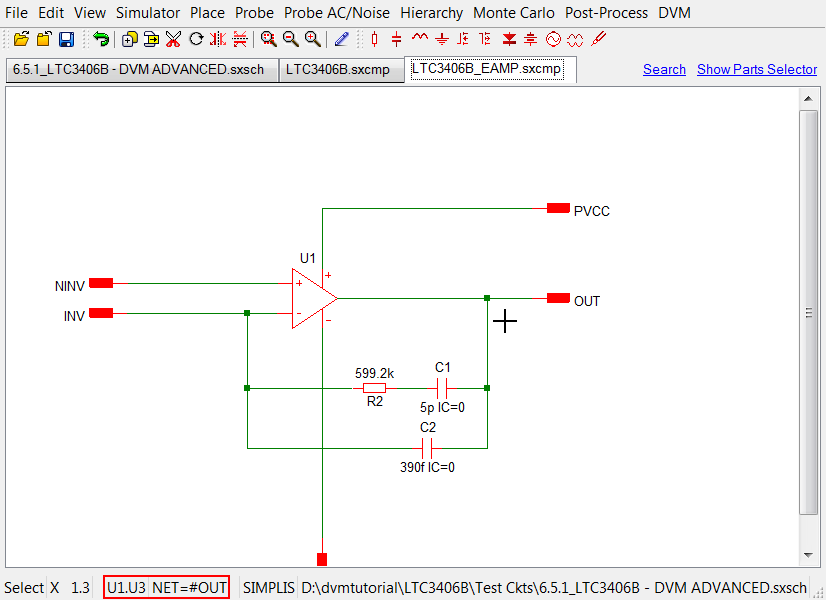Click the Open file folder icon
The width and height of the screenshot is (826, 600).
21,39
